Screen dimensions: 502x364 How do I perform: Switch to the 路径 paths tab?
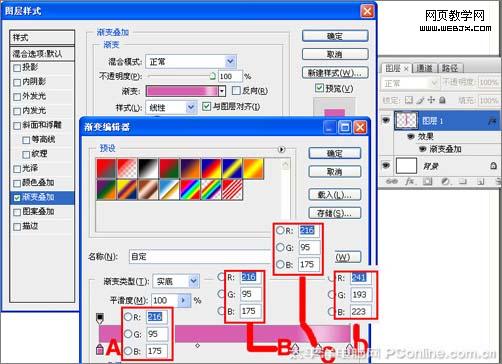(x=450, y=68)
